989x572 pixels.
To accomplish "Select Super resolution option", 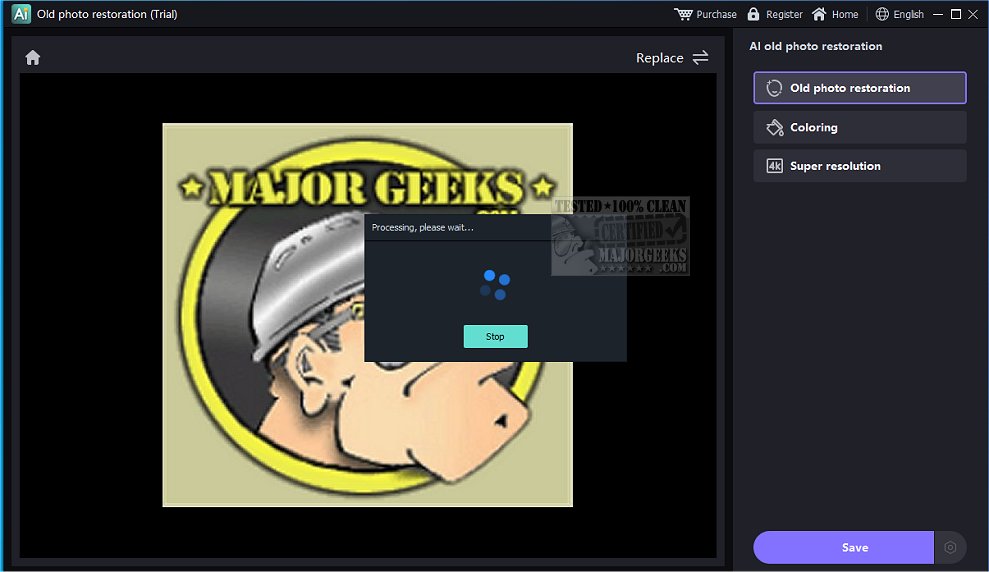I will click(859, 166).
